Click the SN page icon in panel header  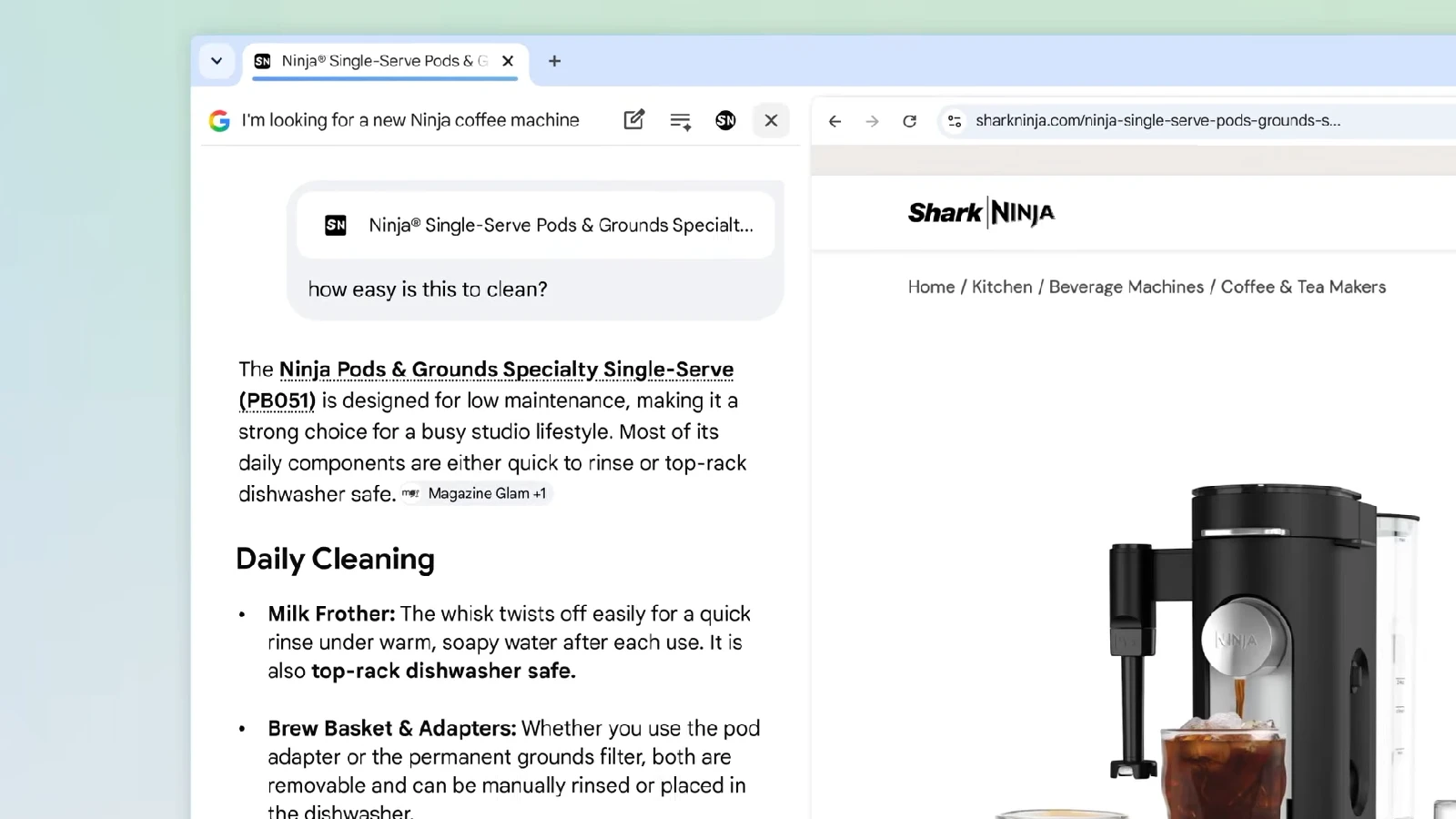pos(725,120)
